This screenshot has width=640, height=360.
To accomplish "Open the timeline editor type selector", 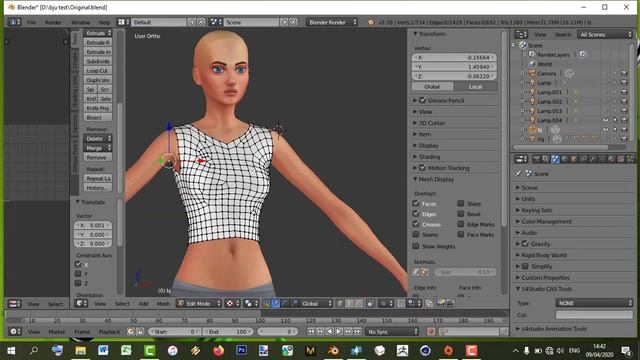I will pyautogui.click(x=15, y=331).
